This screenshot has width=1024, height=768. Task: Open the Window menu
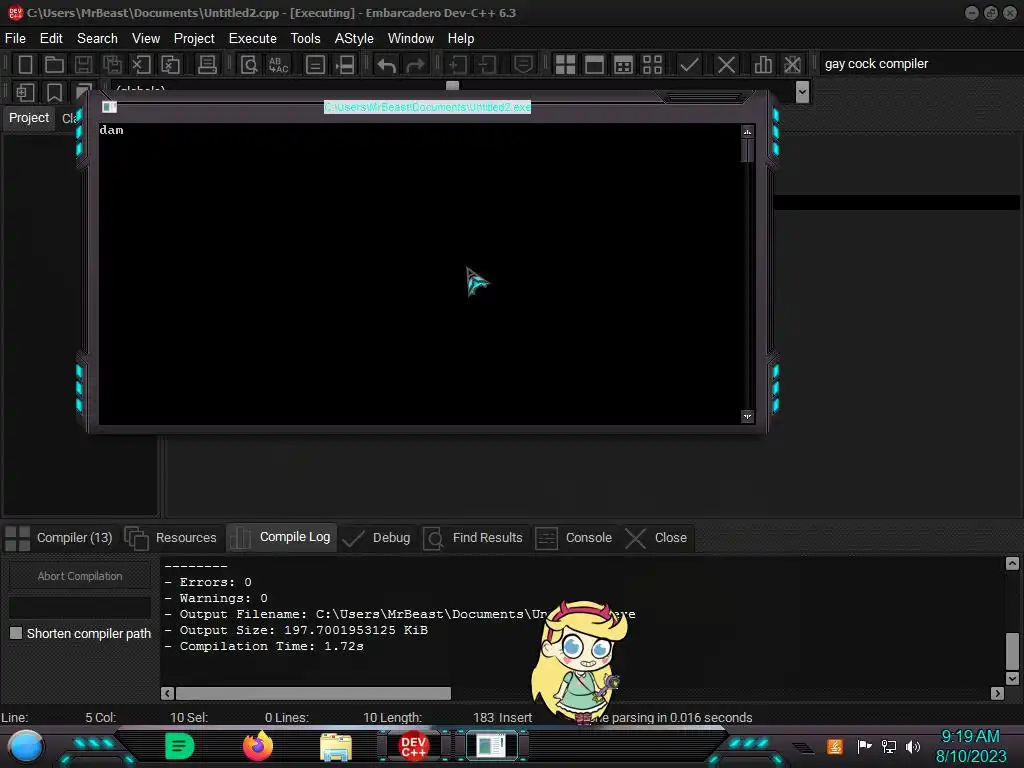point(411,39)
